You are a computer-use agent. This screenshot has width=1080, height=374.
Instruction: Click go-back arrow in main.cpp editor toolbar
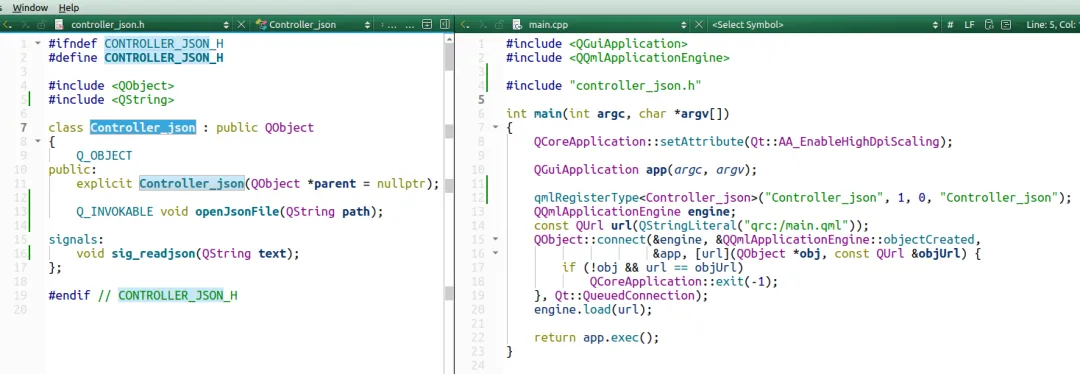(x=465, y=24)
